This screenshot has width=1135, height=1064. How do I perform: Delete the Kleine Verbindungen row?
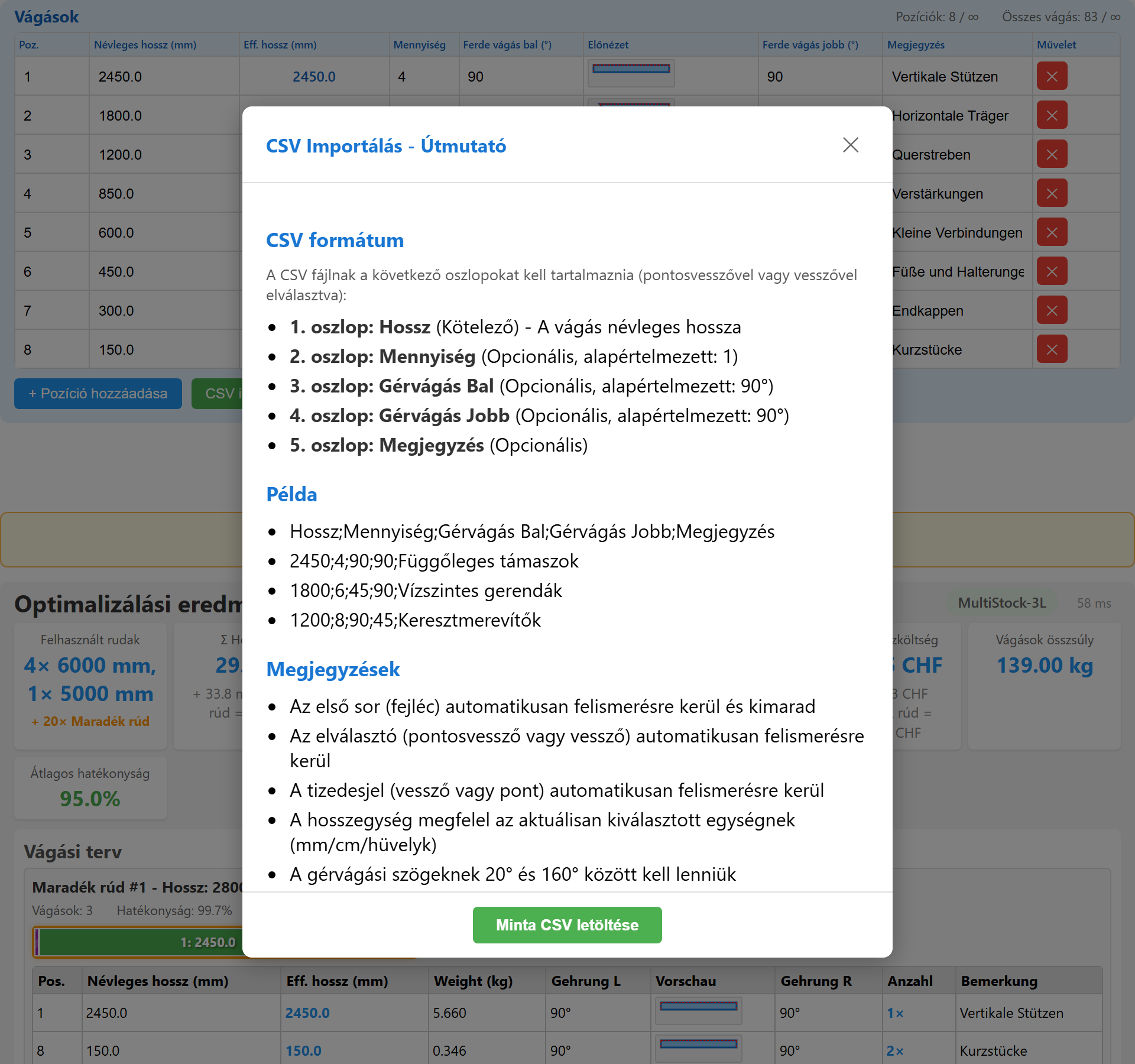1052,232
